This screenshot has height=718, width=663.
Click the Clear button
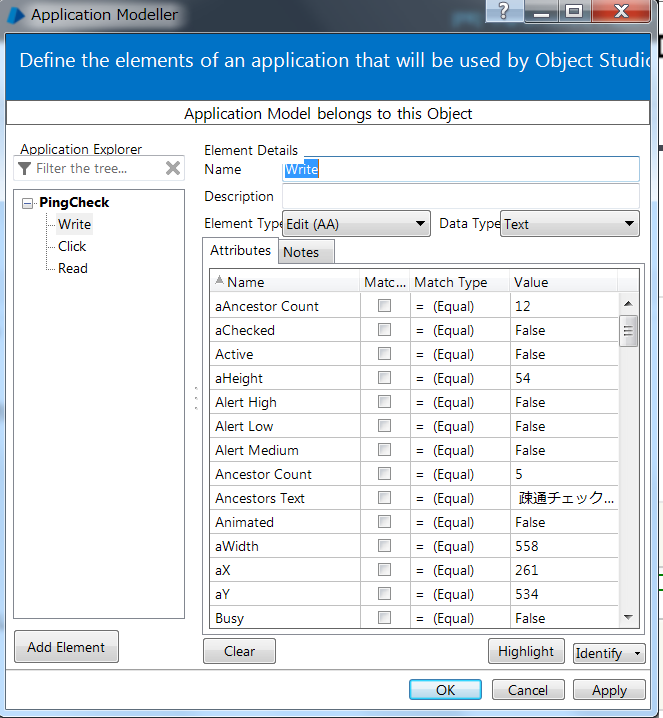[x=239, y=651]
